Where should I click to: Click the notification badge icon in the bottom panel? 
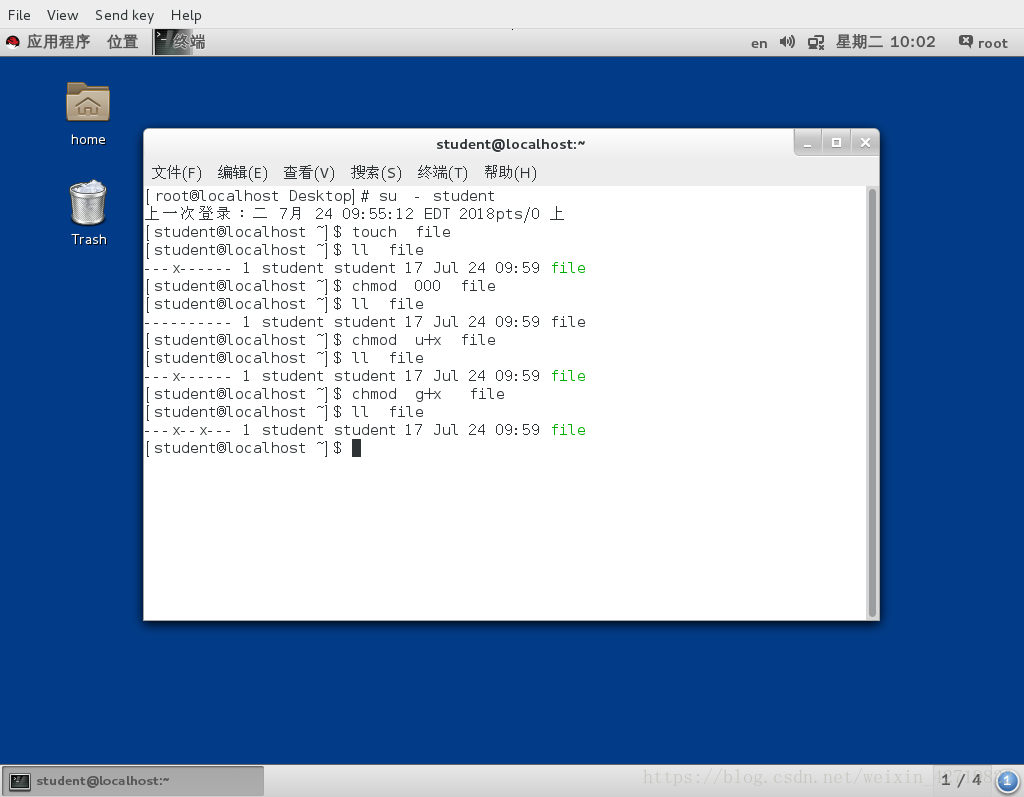(x=1007, y=781)
